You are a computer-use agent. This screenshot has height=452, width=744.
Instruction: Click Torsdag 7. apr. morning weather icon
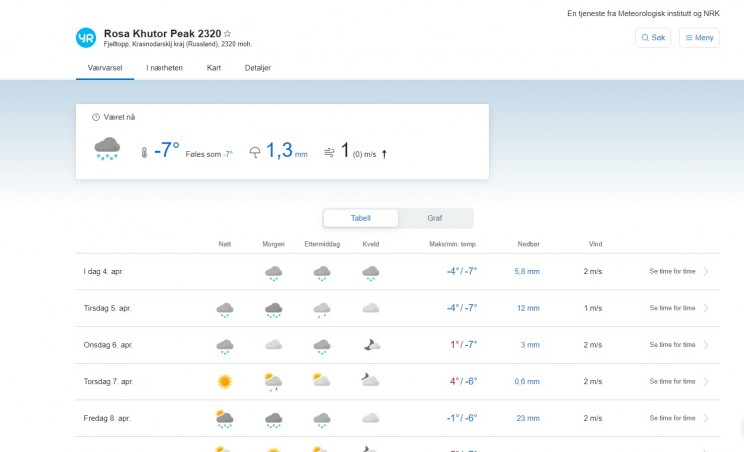[x=274, y=382]
